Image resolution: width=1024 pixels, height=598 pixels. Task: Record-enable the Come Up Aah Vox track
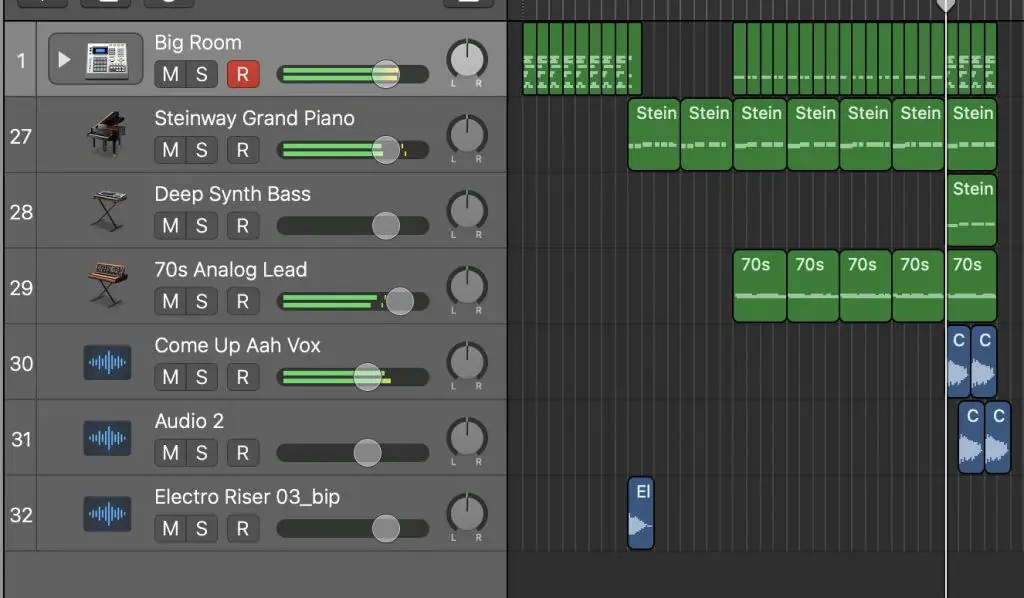click(x=243, y=377)
